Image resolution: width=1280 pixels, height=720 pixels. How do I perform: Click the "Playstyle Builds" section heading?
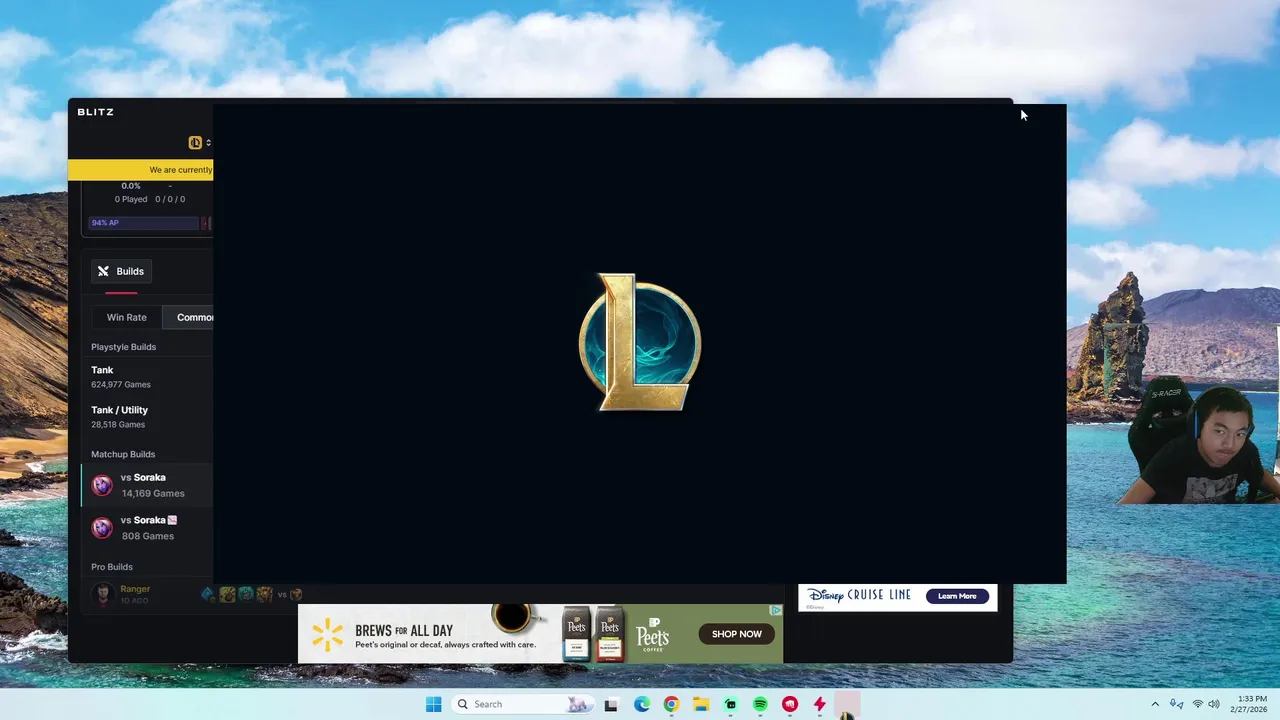pos(124,347)
